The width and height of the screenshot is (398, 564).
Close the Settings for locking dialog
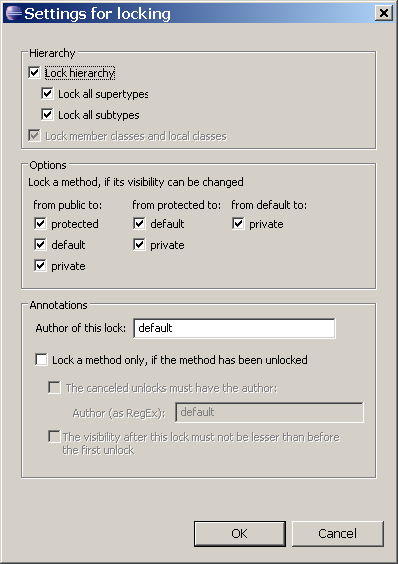(x=384, y=13)
